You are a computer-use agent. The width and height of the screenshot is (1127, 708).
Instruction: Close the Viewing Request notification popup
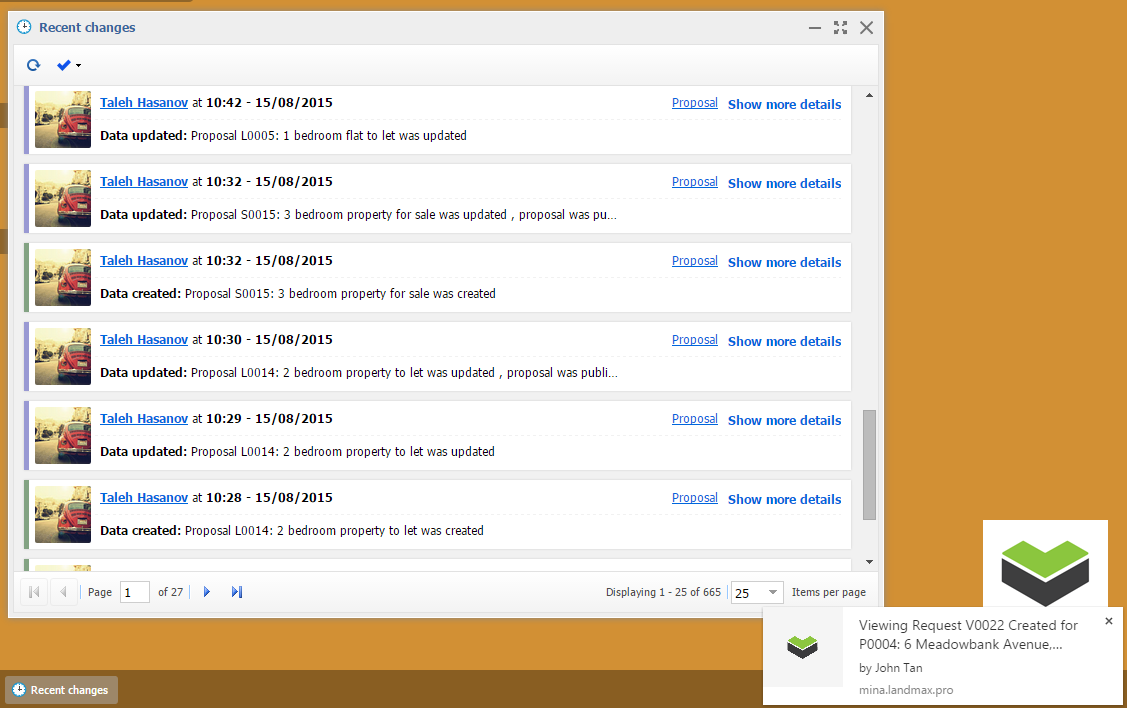(1108, 621)
